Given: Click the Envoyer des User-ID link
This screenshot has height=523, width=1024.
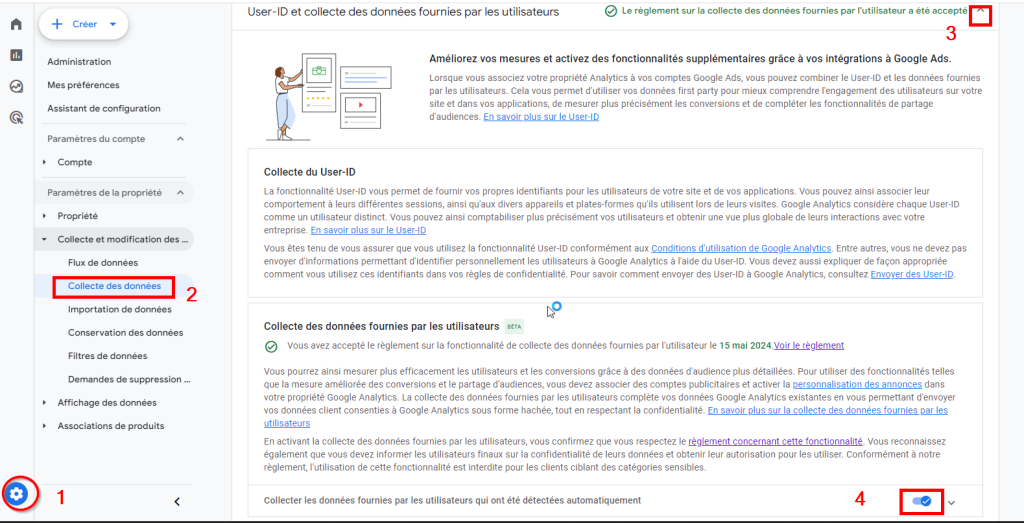Looking at the screenshot, I should 911,274.
